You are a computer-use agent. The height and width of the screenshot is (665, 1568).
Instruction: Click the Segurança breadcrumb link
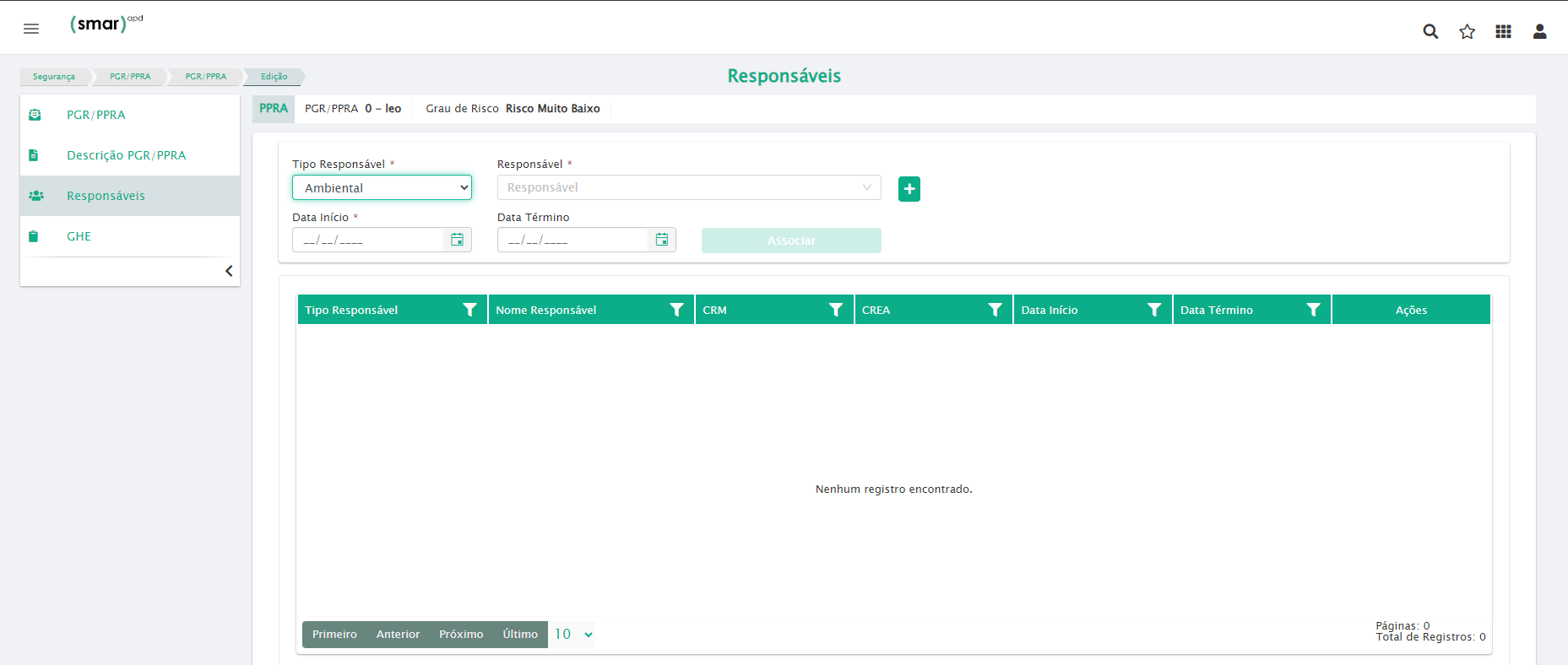(x=54, y=77)
